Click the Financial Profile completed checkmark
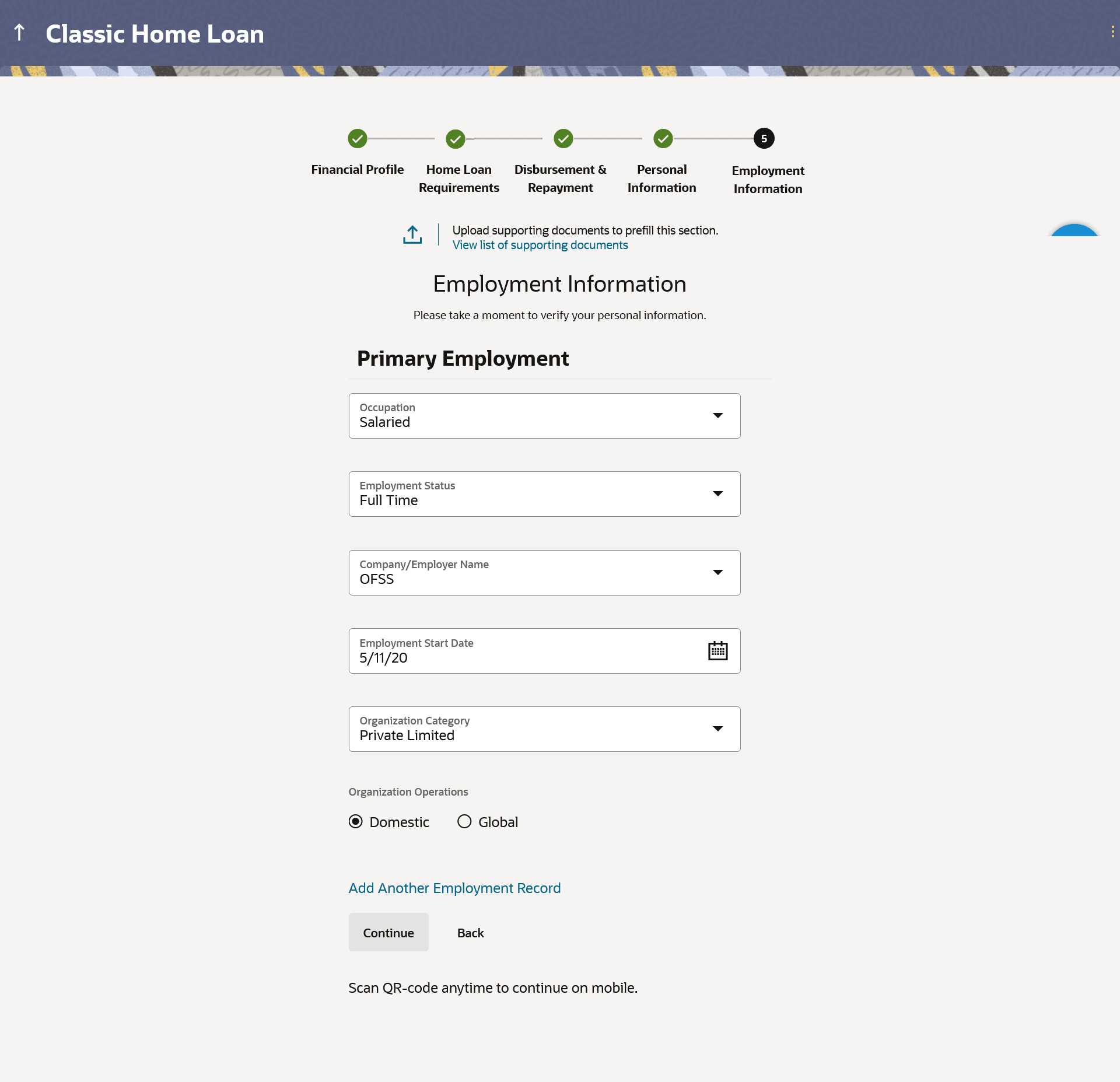The height and width of the screenshot is (1082, 1120). [357, 139]
